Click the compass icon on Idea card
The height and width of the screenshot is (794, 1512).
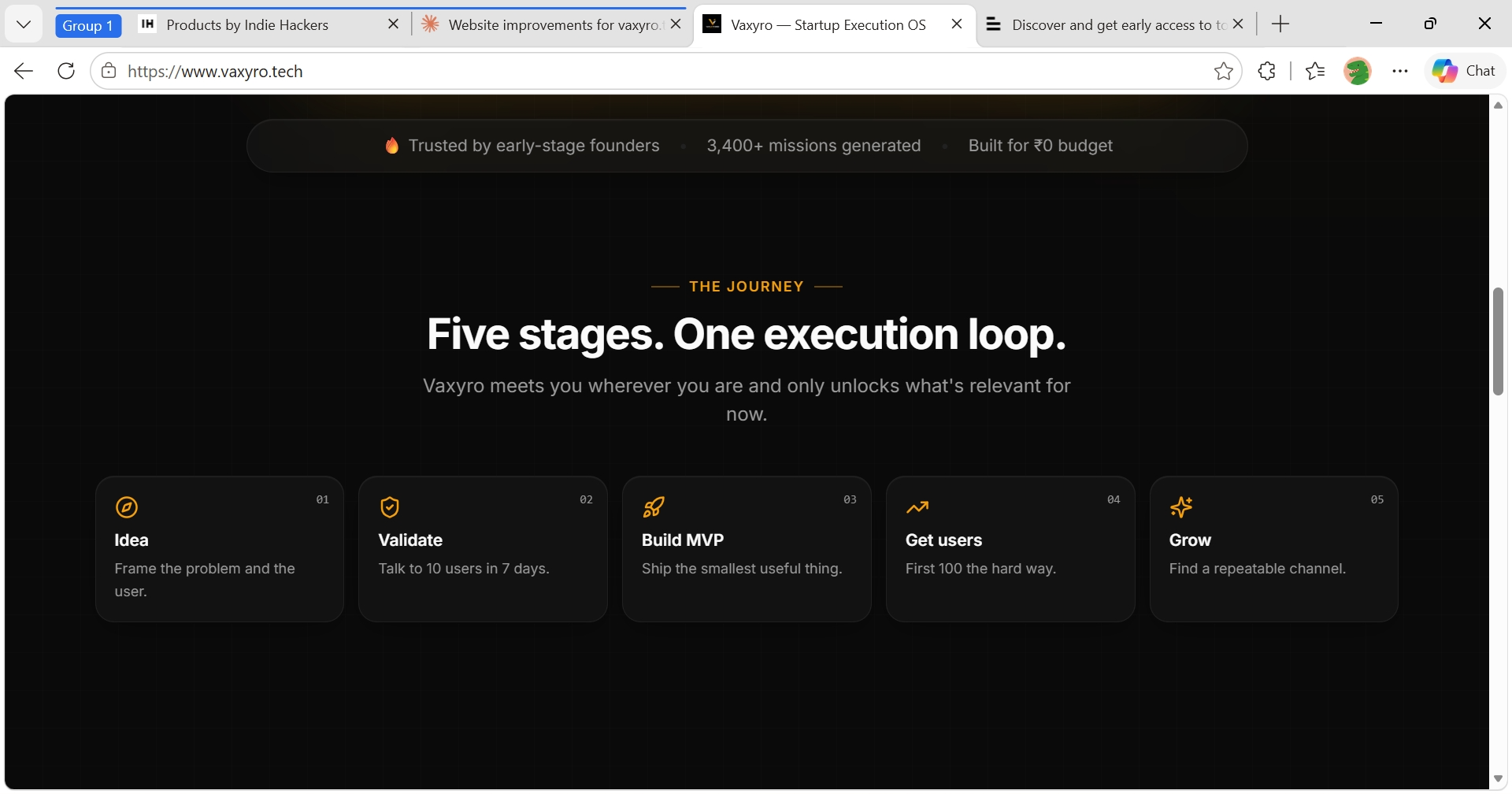point(127,507)
